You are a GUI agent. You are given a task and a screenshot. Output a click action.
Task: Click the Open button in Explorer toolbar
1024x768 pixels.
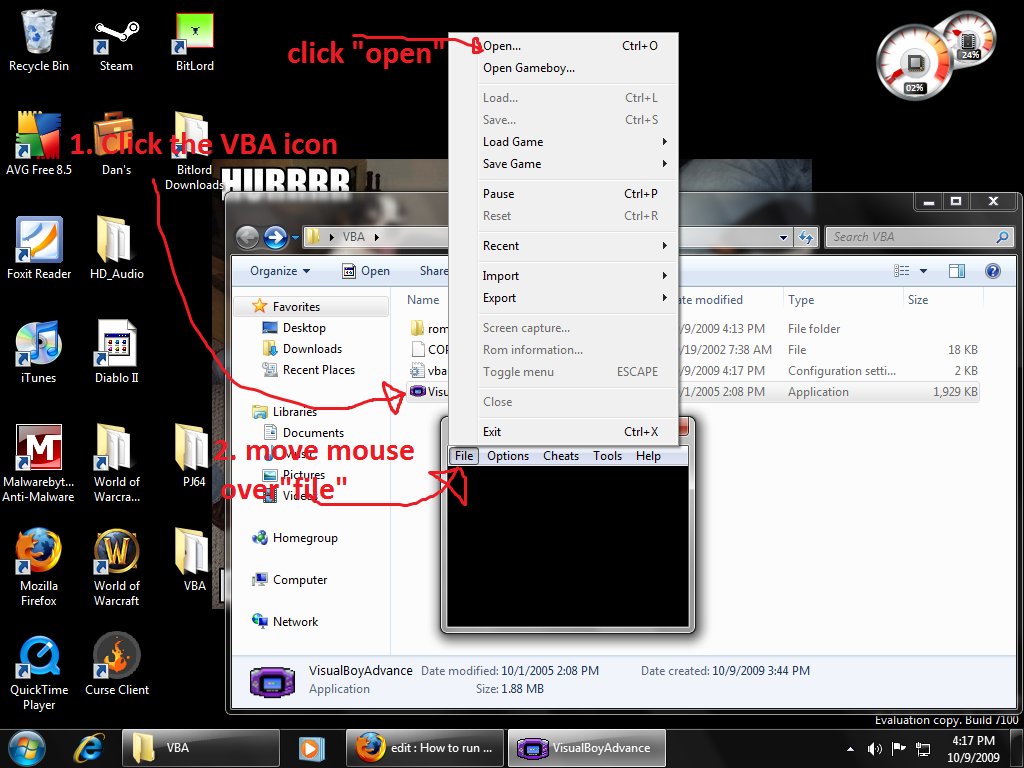tap(366, 270)
